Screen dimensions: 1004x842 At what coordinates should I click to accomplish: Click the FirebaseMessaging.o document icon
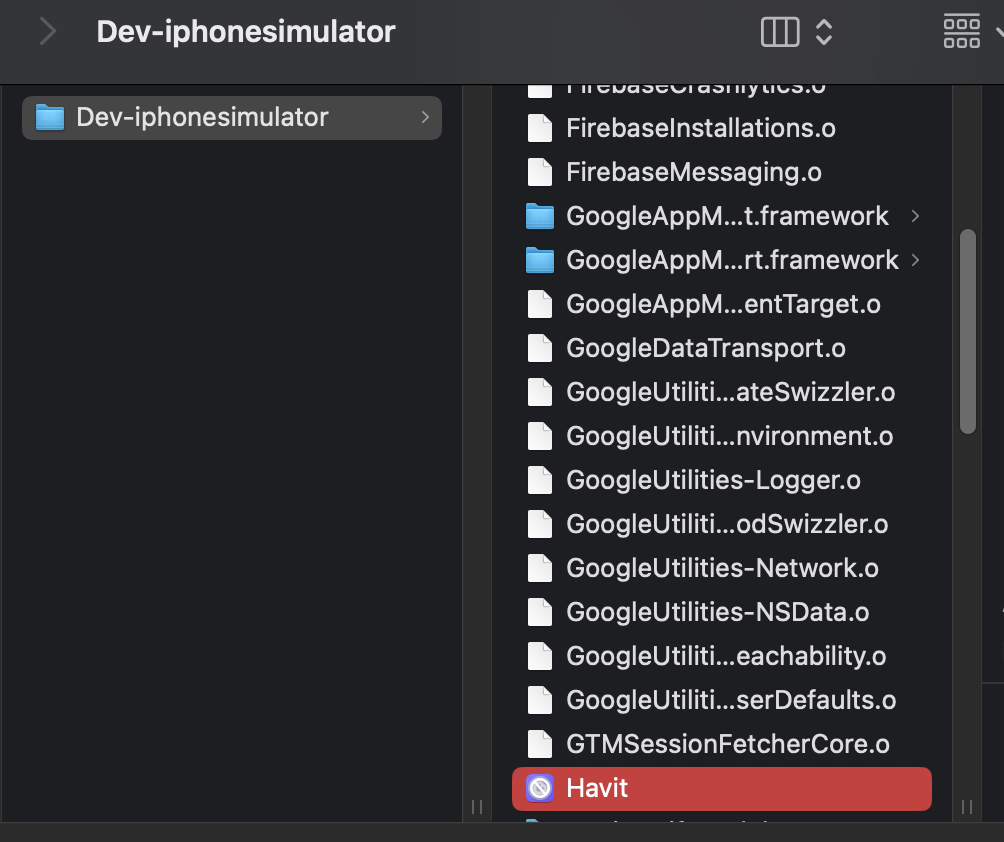point(540,172)
